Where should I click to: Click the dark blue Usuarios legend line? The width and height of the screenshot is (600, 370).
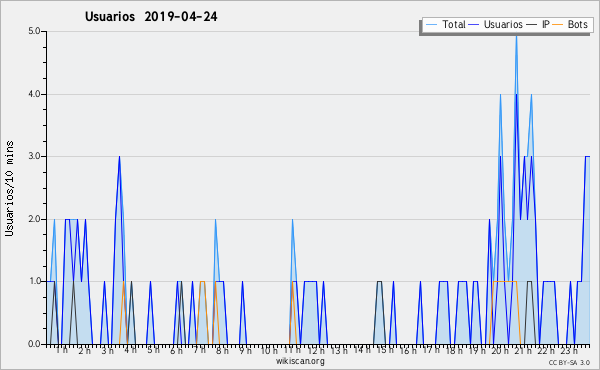(474, 25)
